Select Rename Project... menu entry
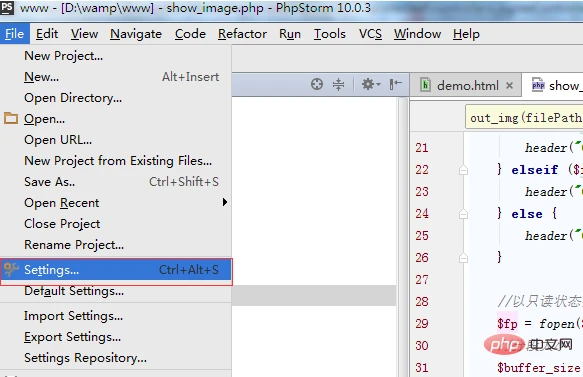The height and width of the screenshot is (377, 583). pyautogui.click(x=116, y=245)
